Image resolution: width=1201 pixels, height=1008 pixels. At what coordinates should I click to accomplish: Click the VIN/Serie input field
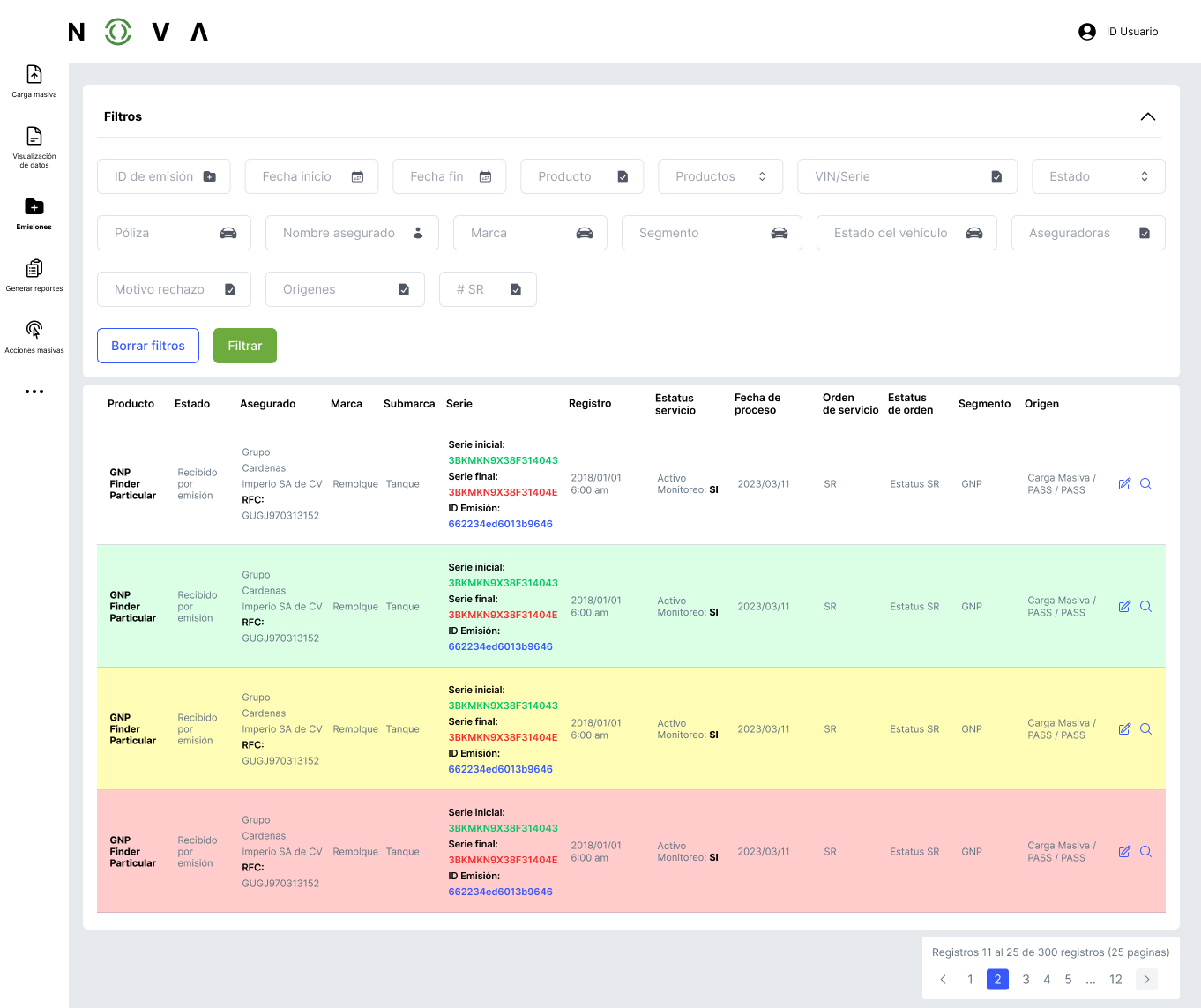click(x=907, y=176)
